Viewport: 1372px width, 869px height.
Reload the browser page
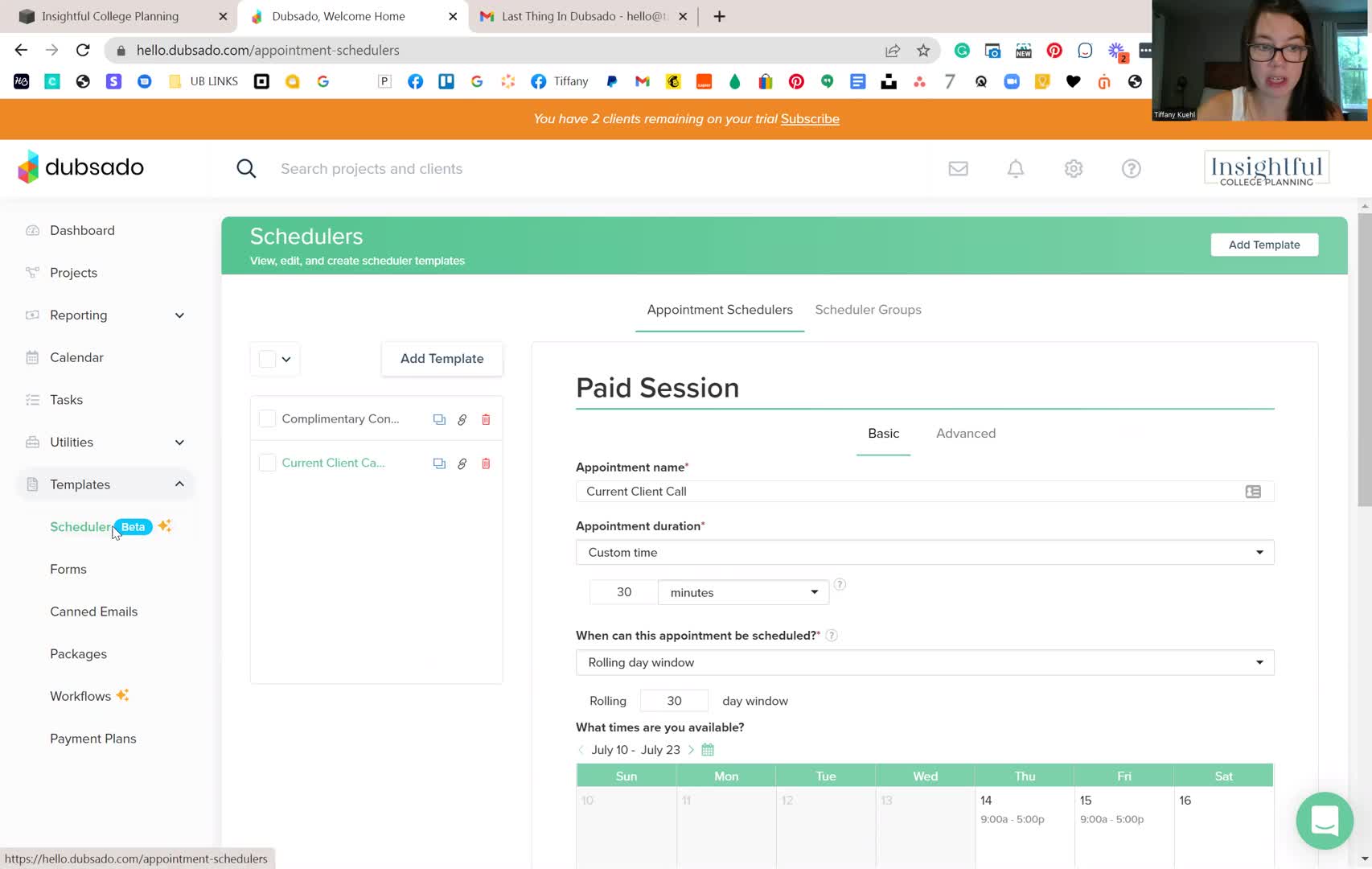(83, 50)
